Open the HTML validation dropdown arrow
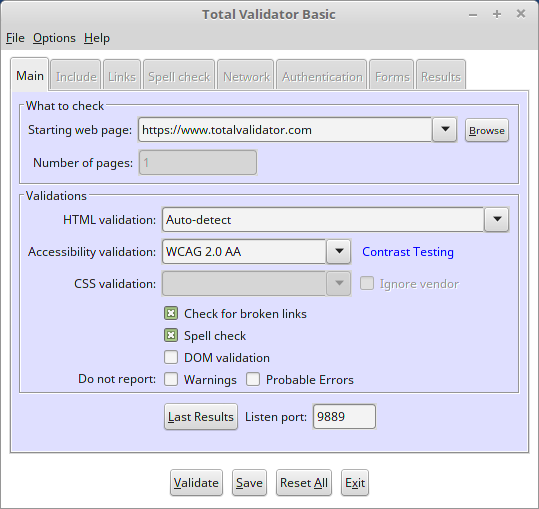 coord(497,219)
